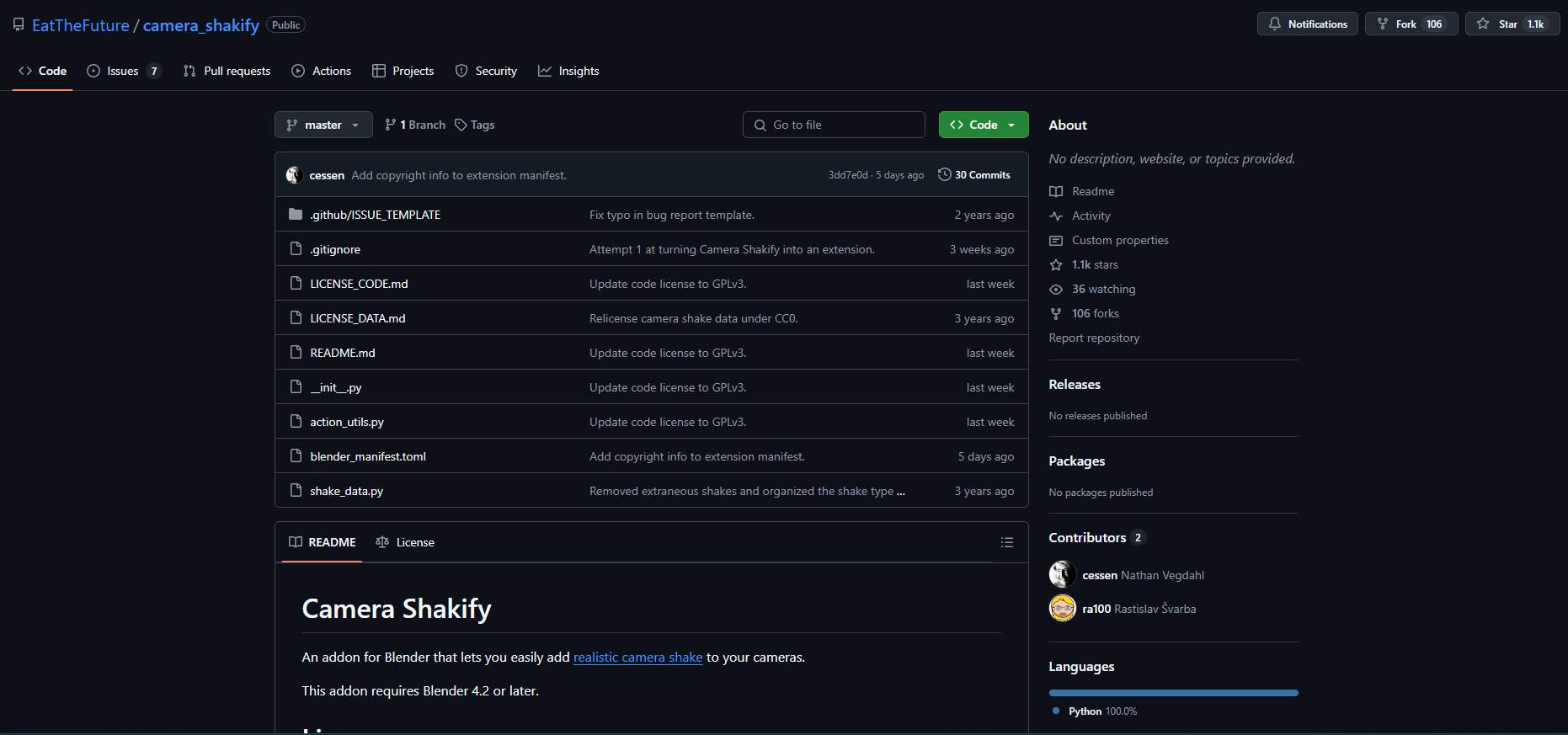Star the repository with the Star button
1568x735 pixels.
click(1512, 24)
